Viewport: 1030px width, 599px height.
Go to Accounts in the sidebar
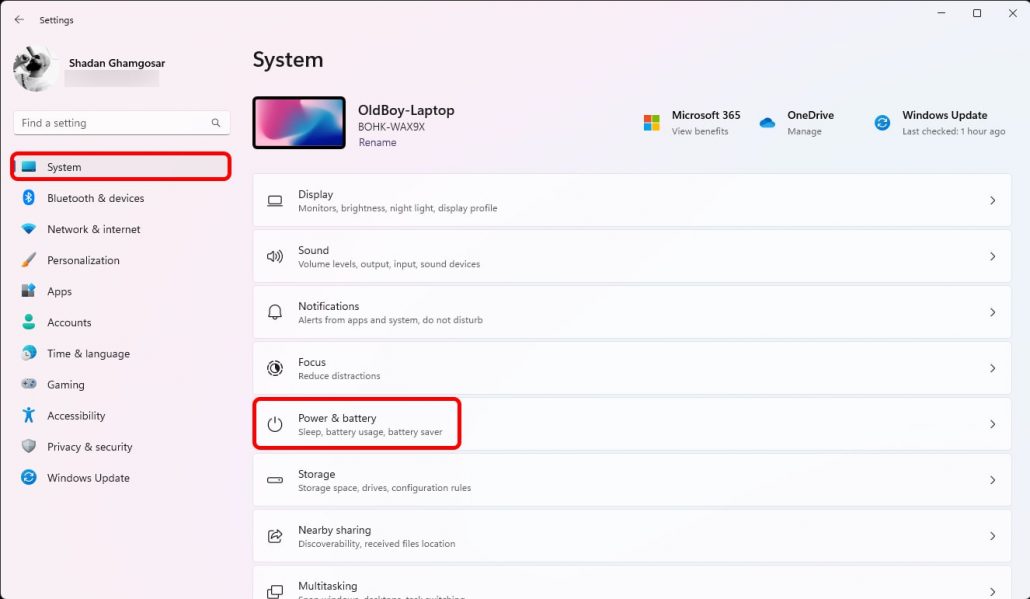69,323
